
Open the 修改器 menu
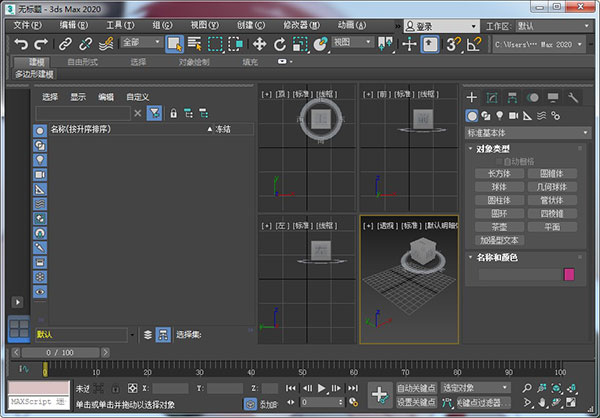(299, 24)
